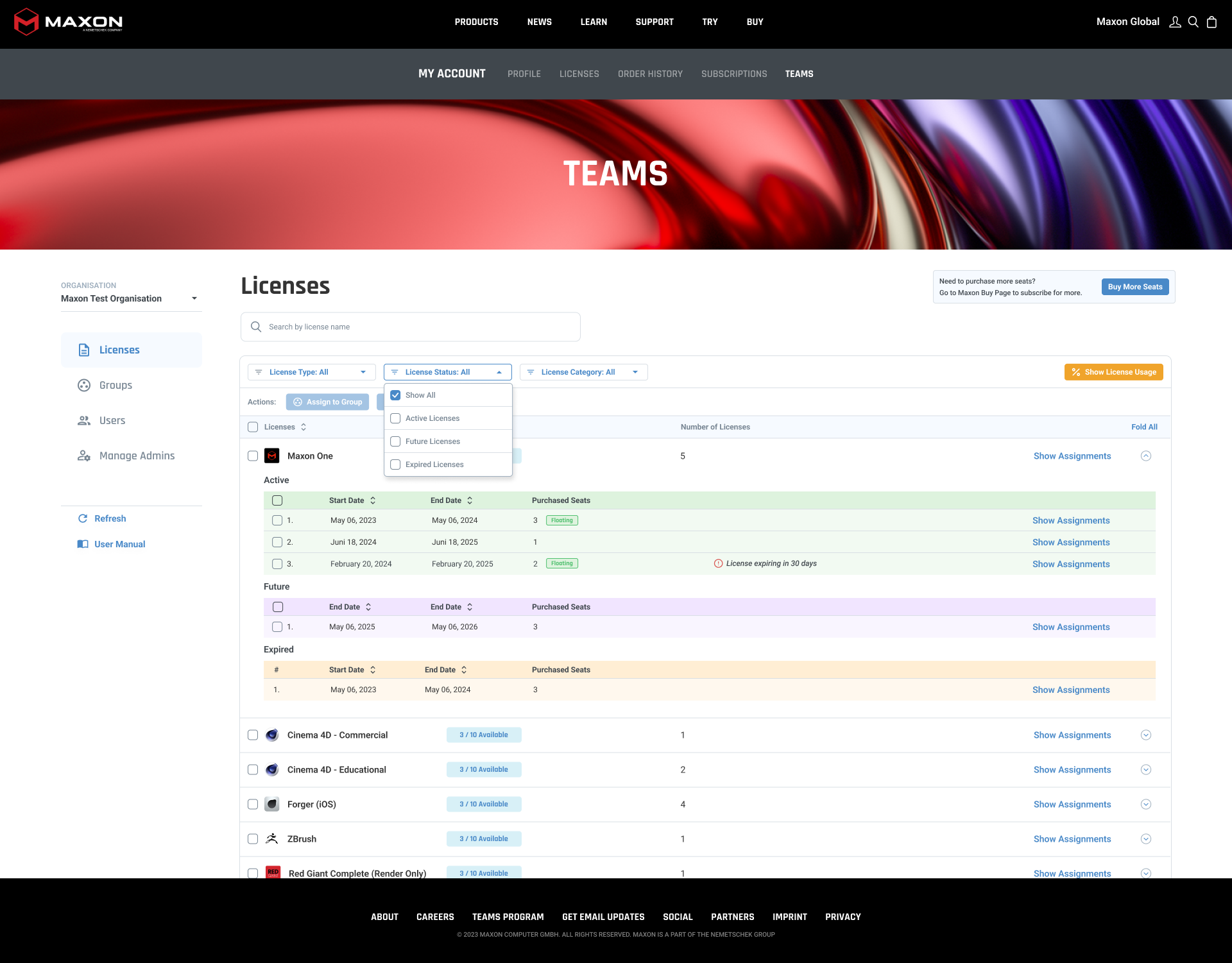
Task: Expand the Cinema 4D - Commercial row
Action: coord(1146,735)
